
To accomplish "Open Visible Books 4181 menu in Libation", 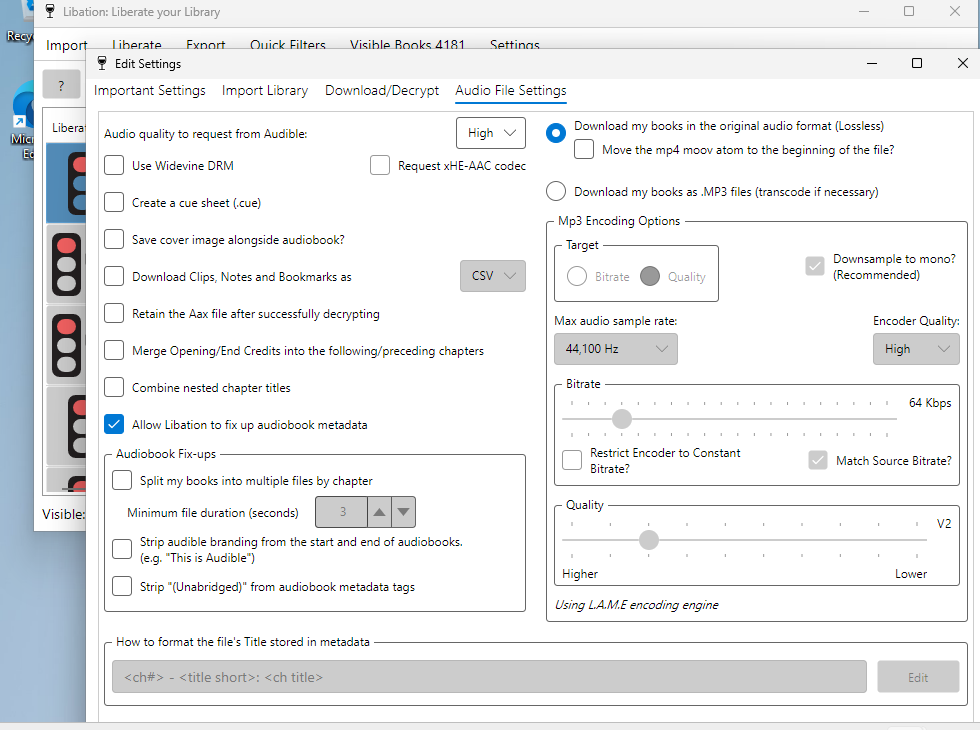I will click(x=408, y=44).
